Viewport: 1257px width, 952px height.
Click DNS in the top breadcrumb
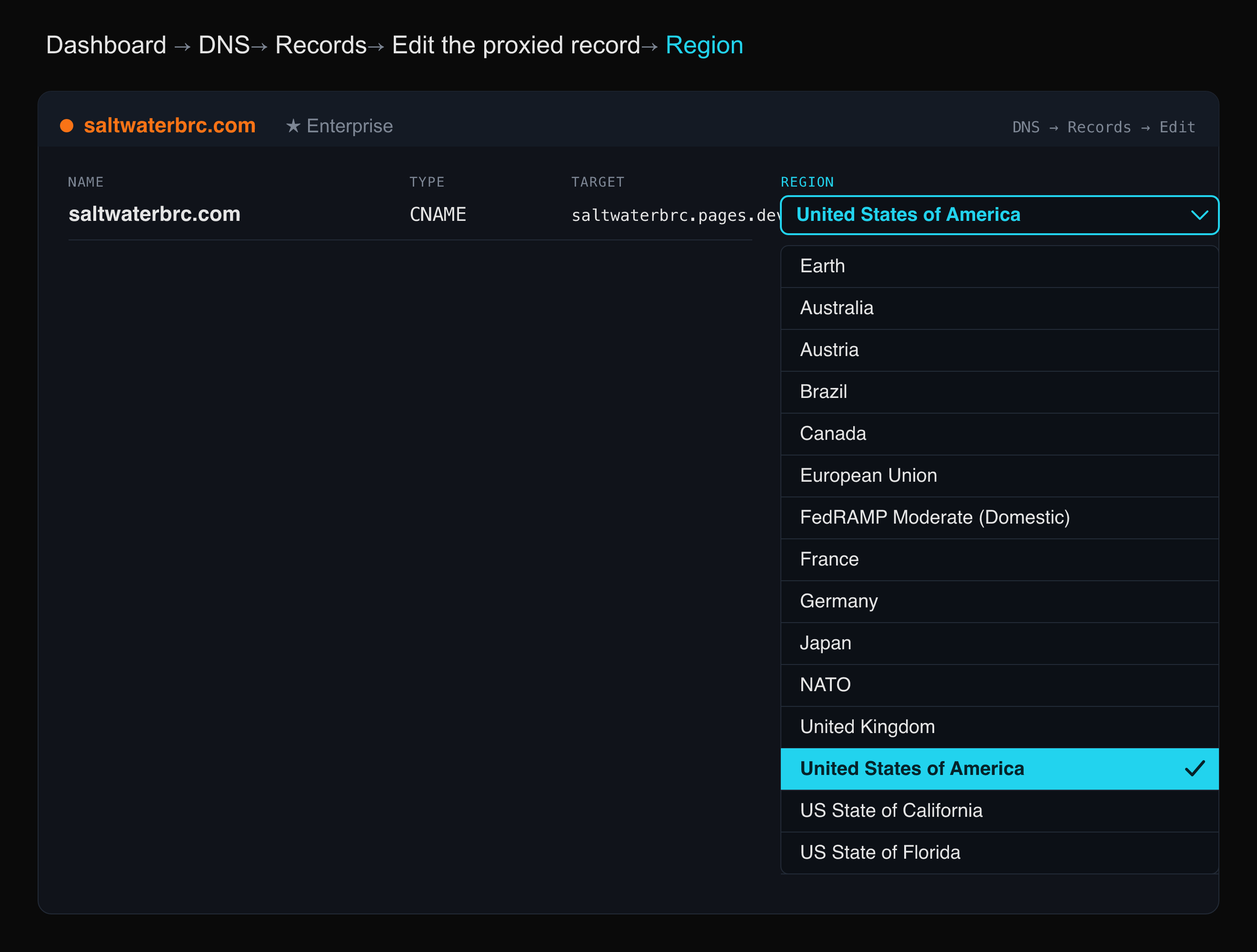pyautogui.click(x=224, y=45)
